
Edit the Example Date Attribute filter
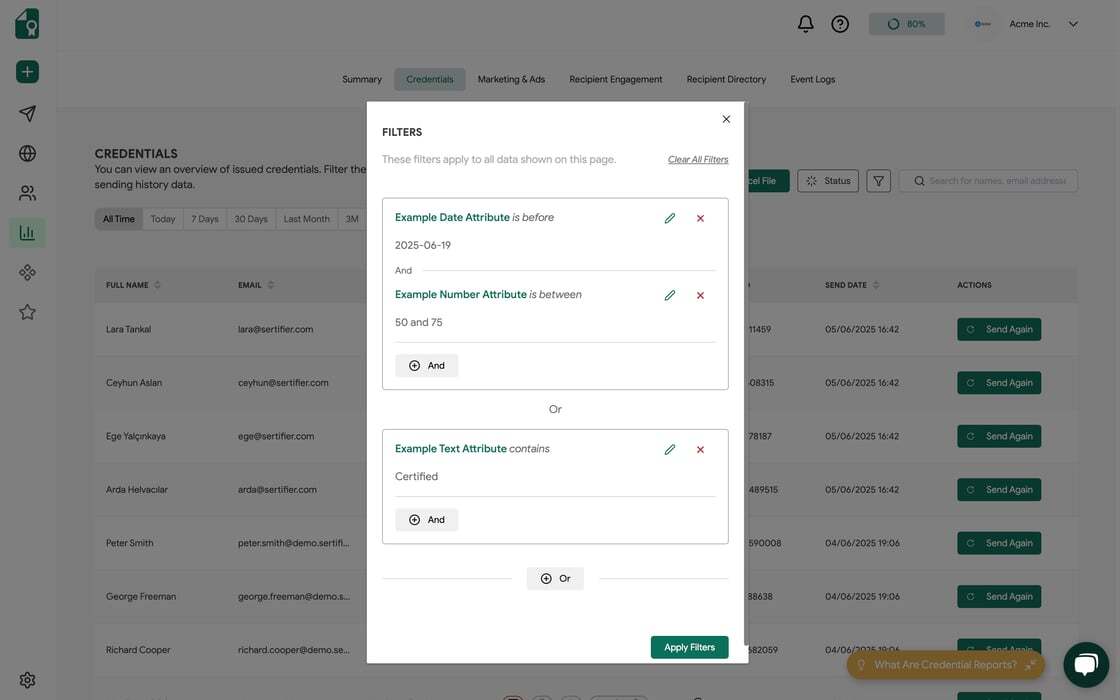point(669,218)
